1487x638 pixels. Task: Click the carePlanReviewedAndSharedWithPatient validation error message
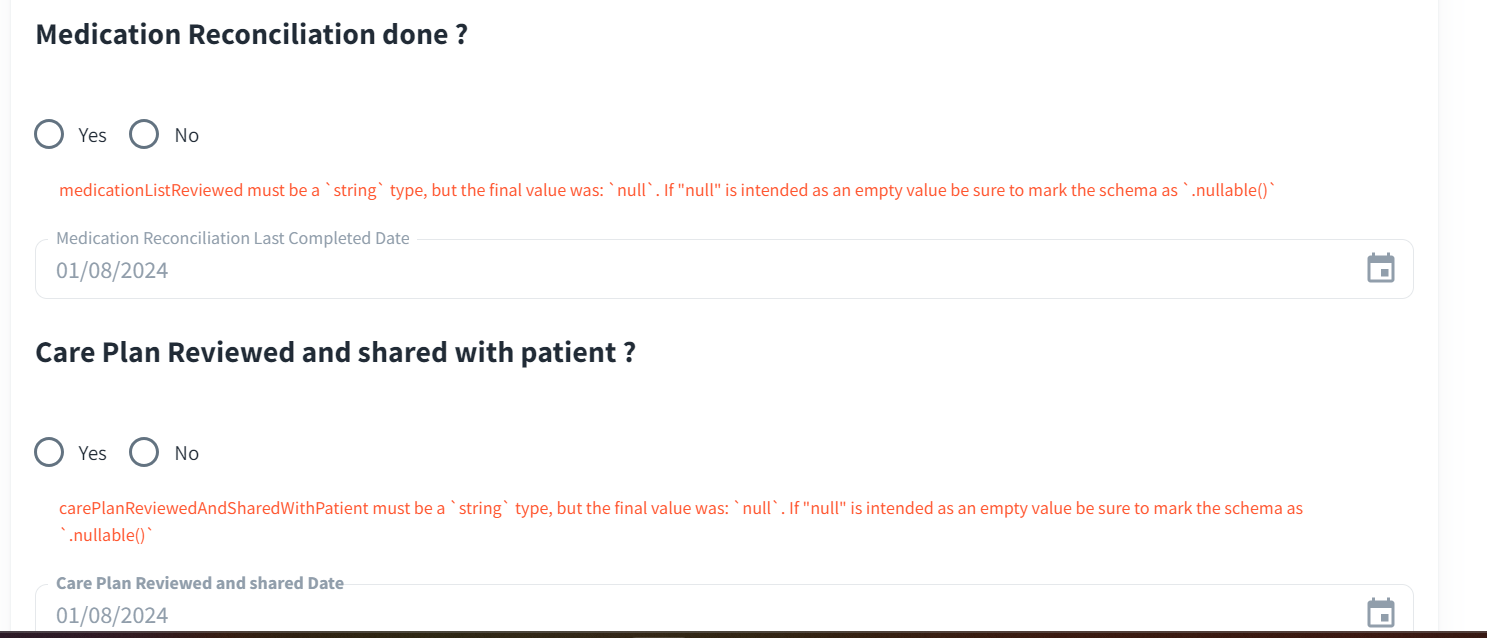[680, 508]
